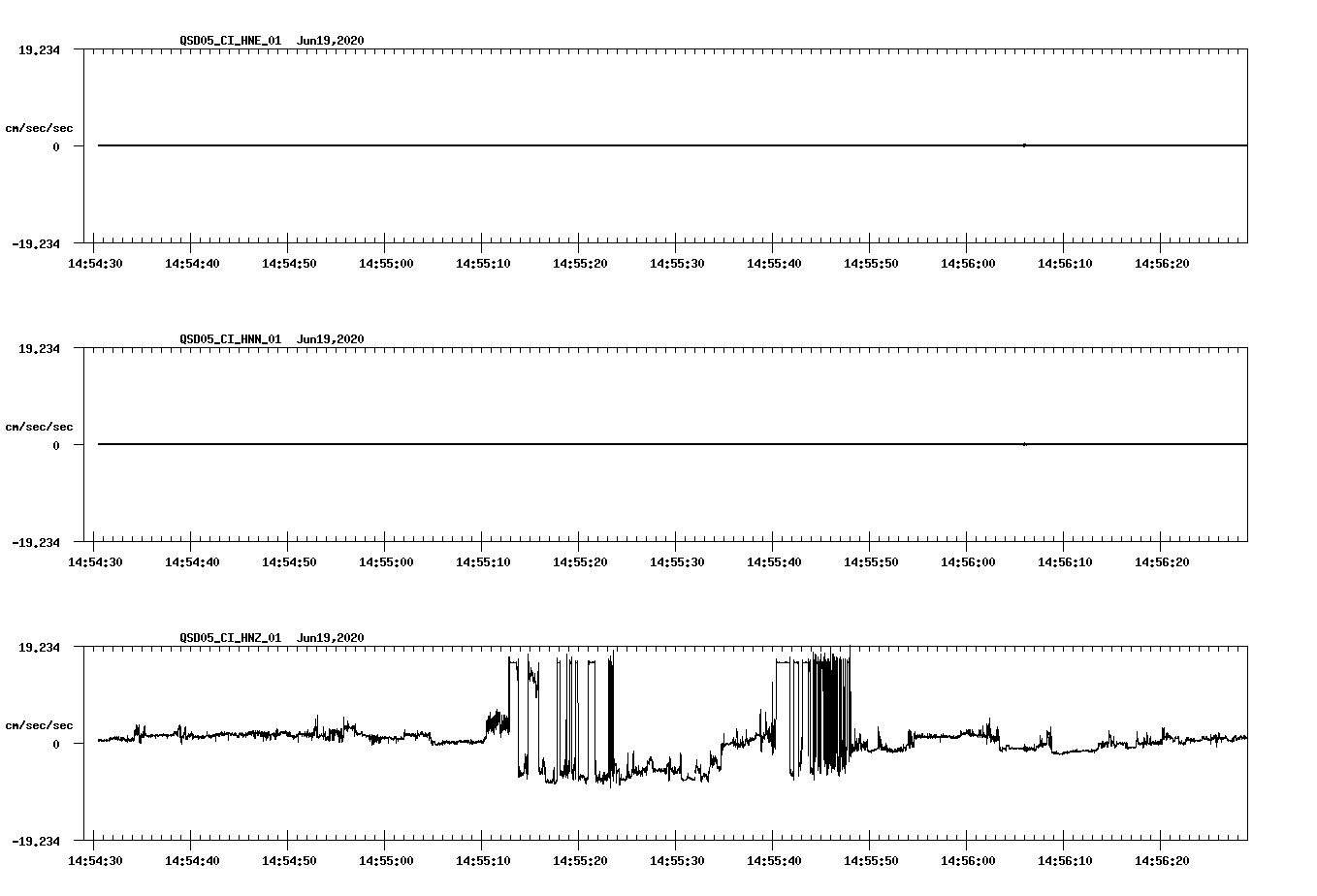Click the 0 axis value on HNZ plot

tap(56, 745)
